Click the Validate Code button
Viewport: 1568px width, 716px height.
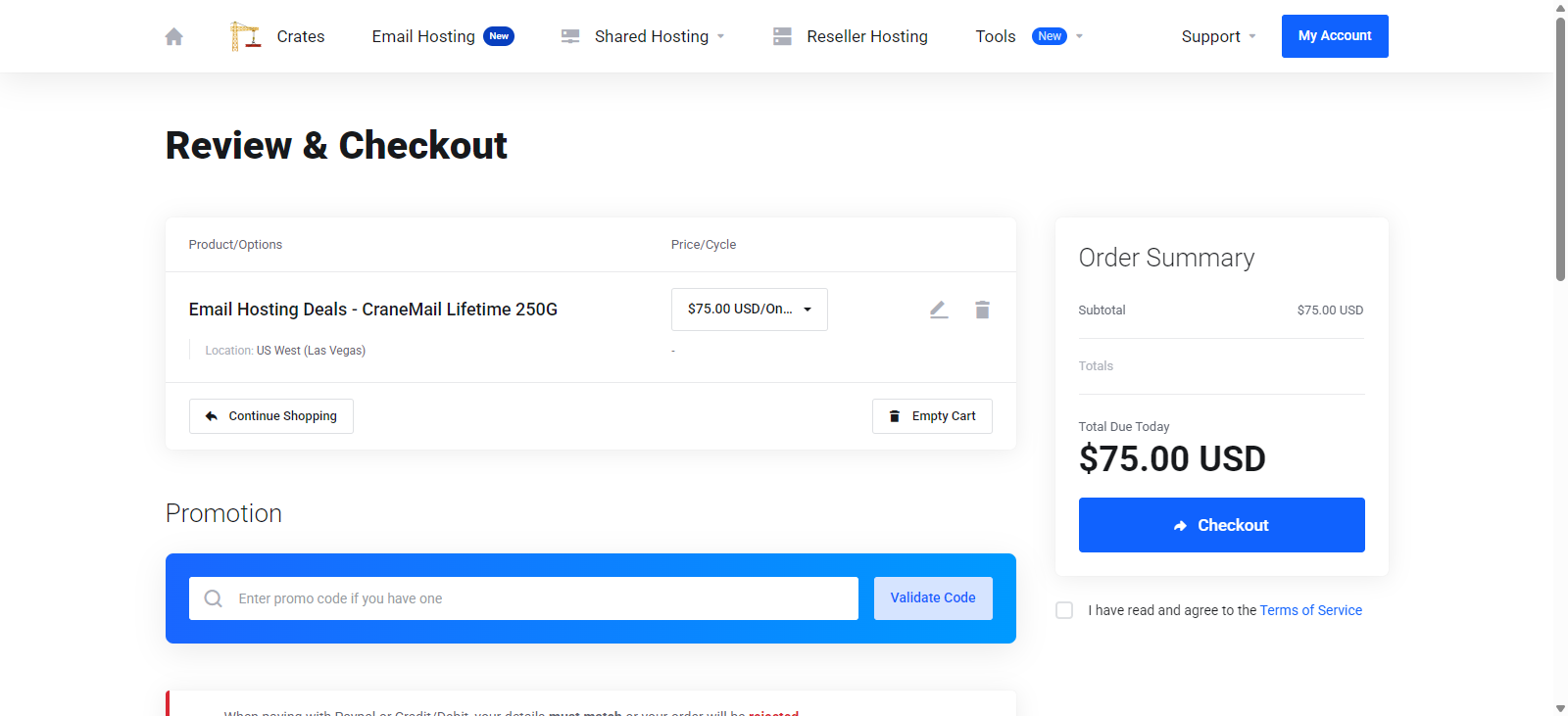tap(933, 598)
